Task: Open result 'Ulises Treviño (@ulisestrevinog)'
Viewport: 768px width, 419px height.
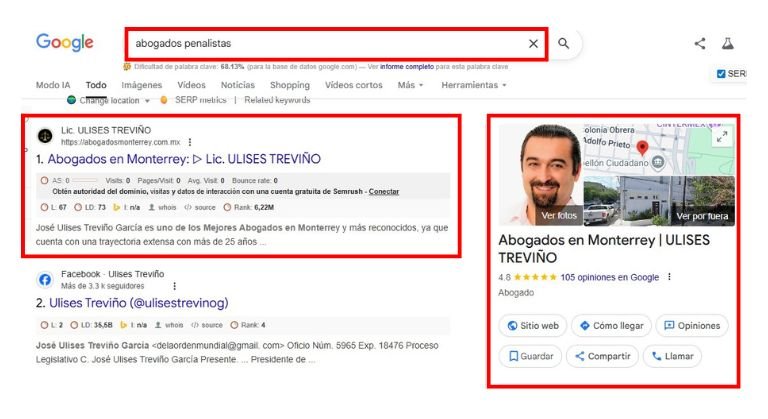Action: click(x=139, y=303)
